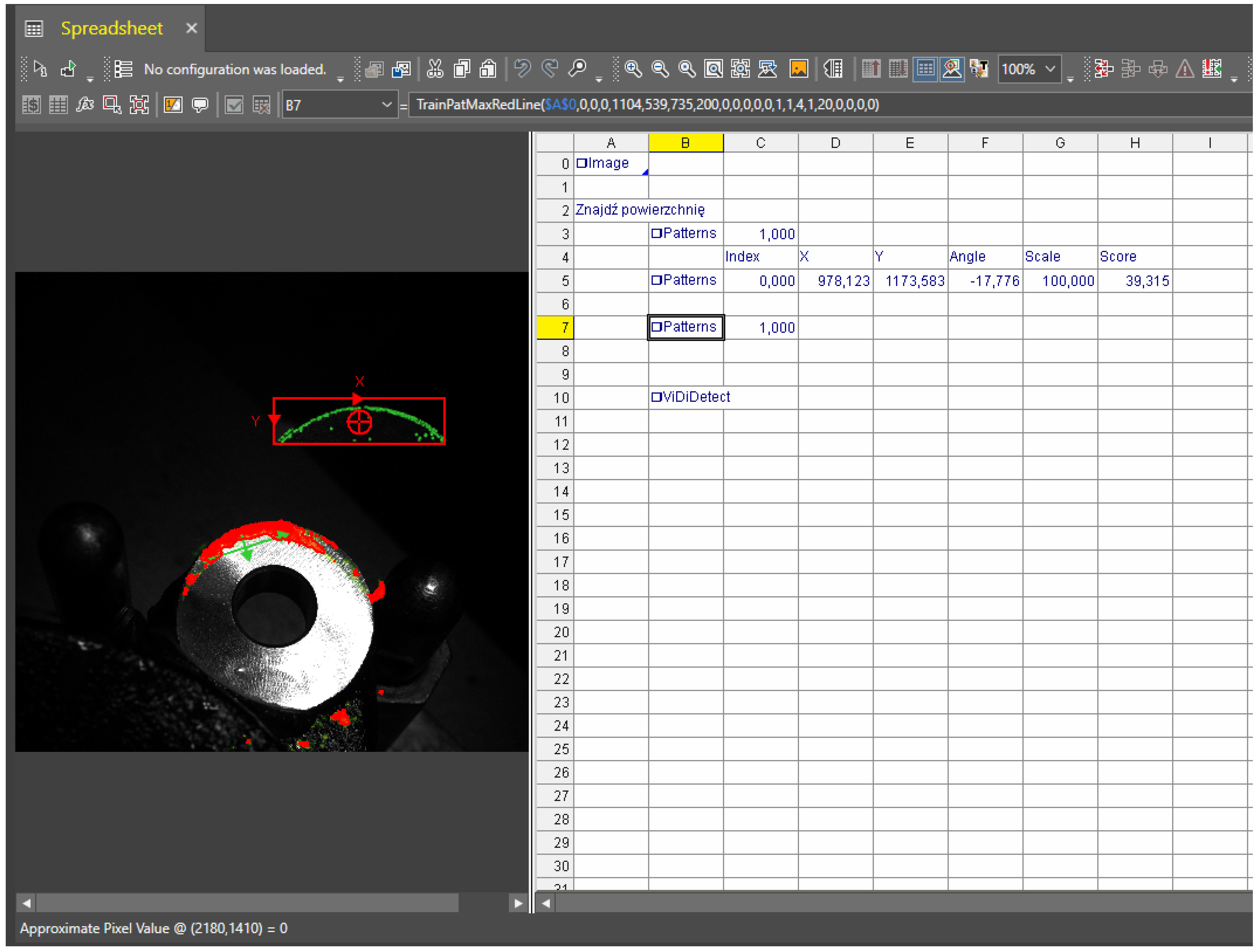
Task: Select the Insert Function tool
Action: point(86,104)
